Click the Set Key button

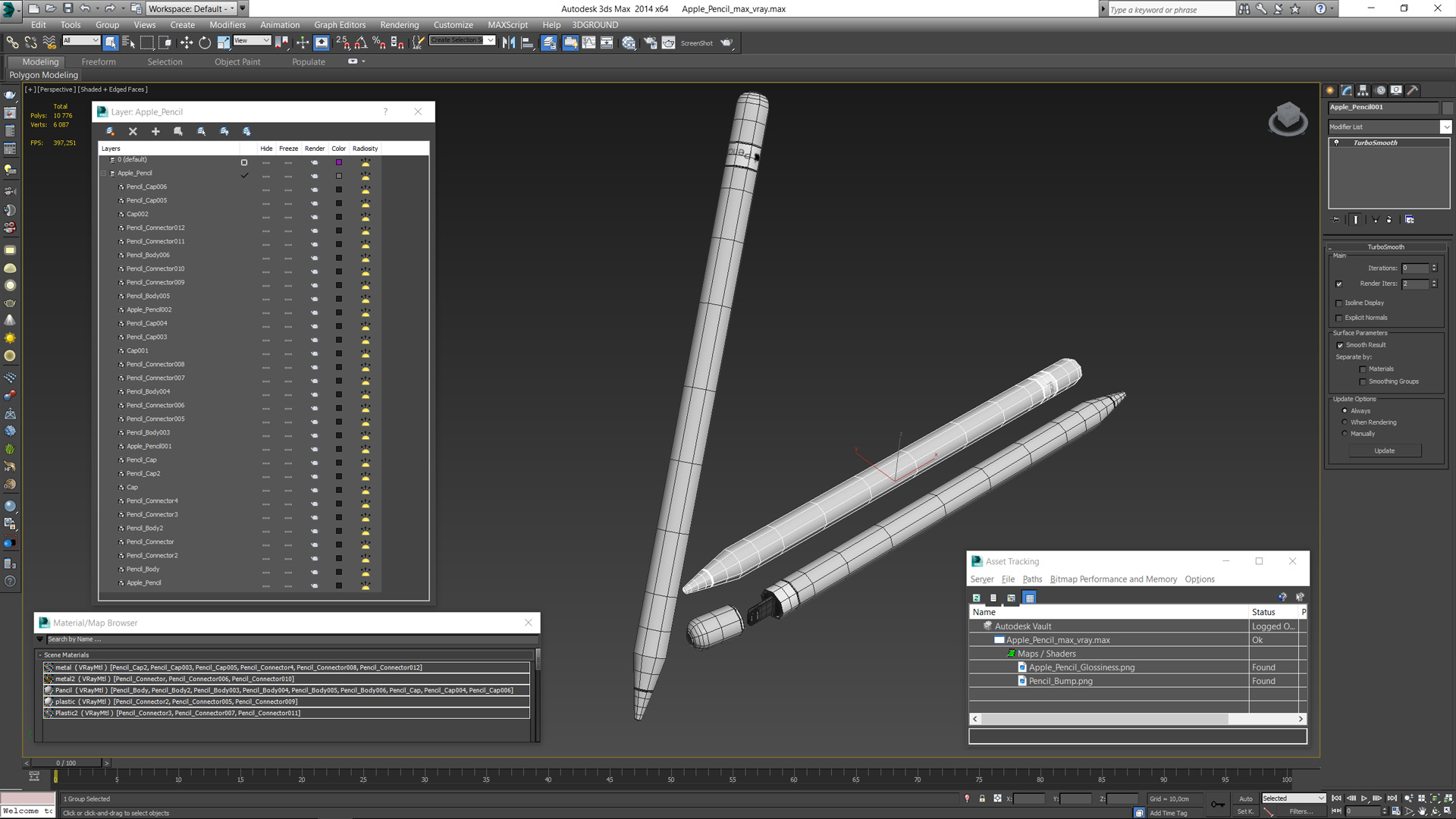click(1246, 811)
